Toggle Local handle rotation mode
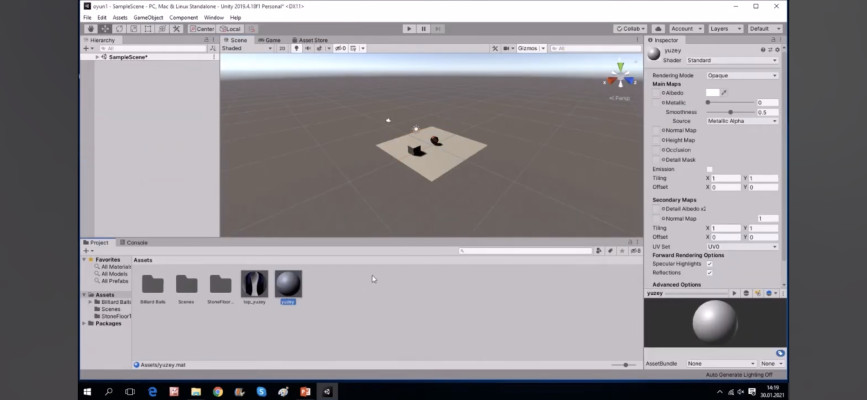This screenshot has height=400, width=867. pos(231,29)
